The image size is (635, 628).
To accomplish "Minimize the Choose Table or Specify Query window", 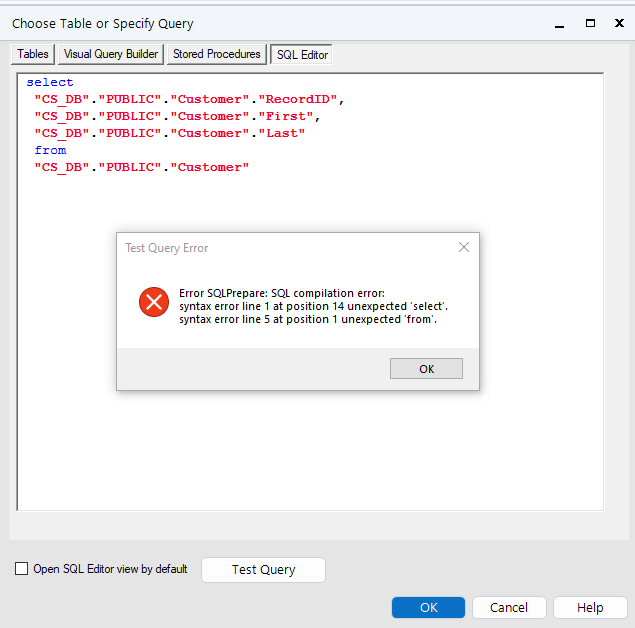I will coord(561,22).
